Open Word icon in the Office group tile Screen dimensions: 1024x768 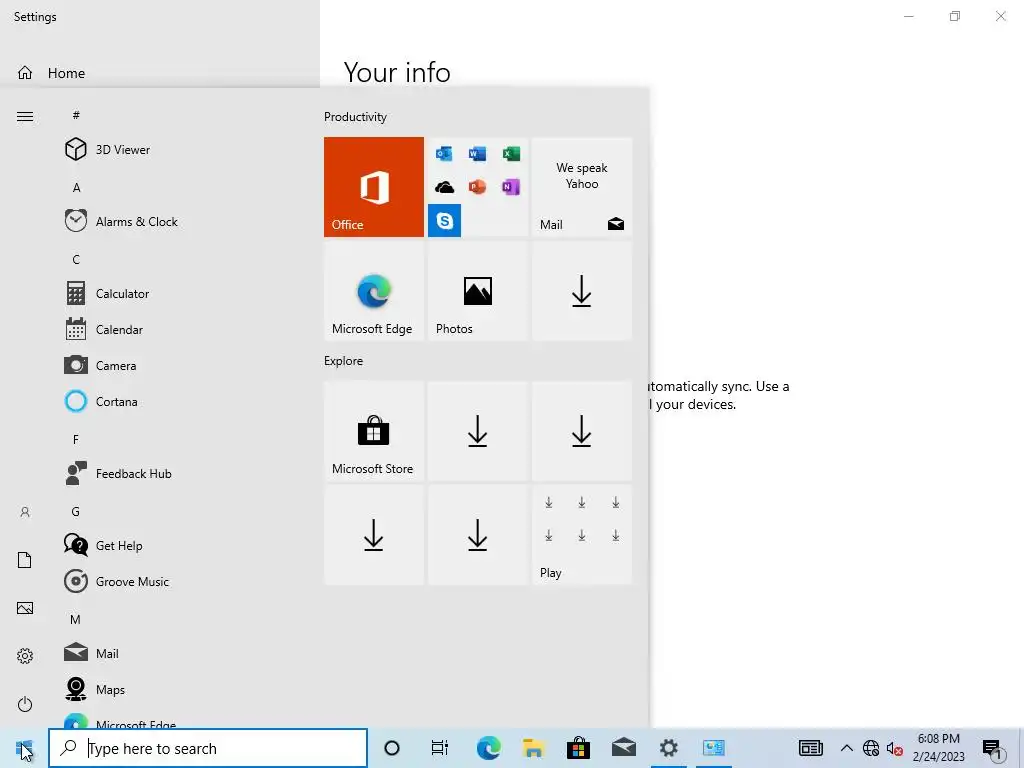pyautogui.click(x=477, y=154)
